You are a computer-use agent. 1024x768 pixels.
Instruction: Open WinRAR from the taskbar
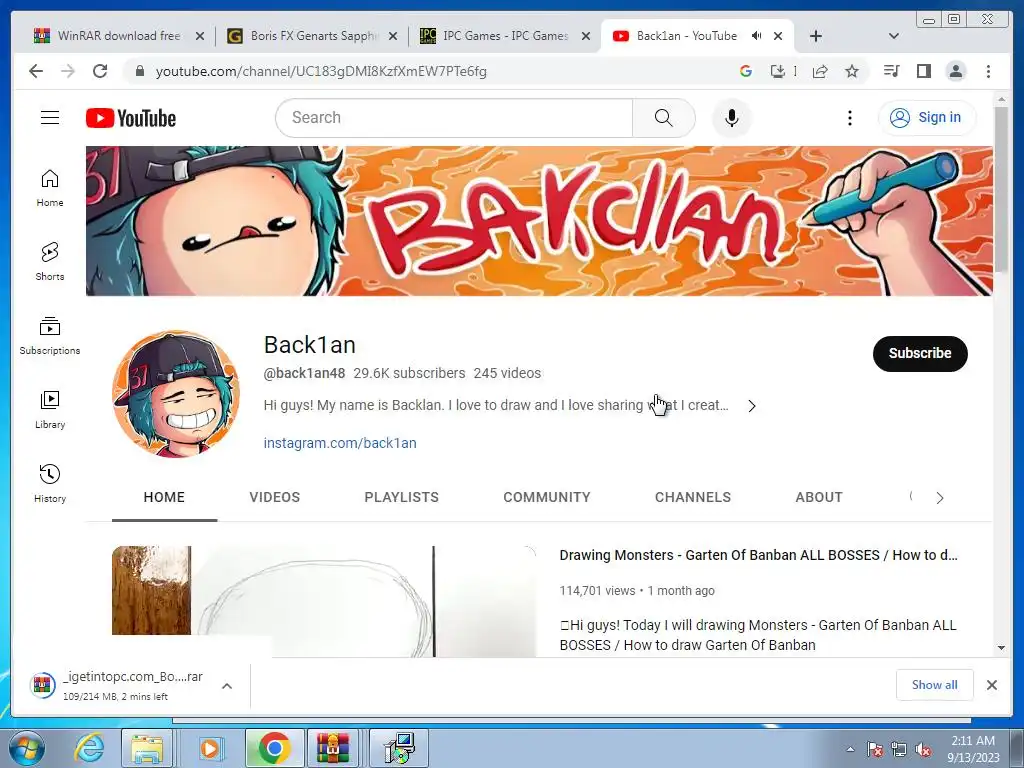[x=333, y=748]
